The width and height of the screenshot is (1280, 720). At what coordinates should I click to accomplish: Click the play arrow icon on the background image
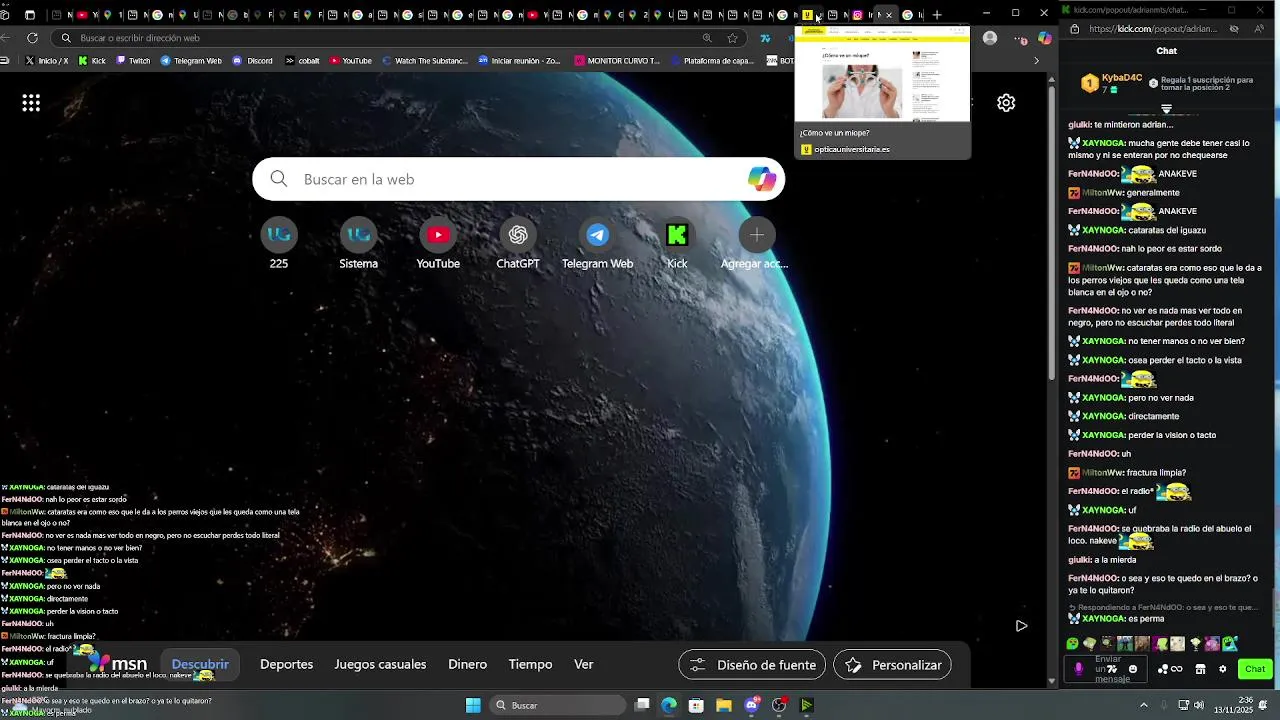point(1021,626)
